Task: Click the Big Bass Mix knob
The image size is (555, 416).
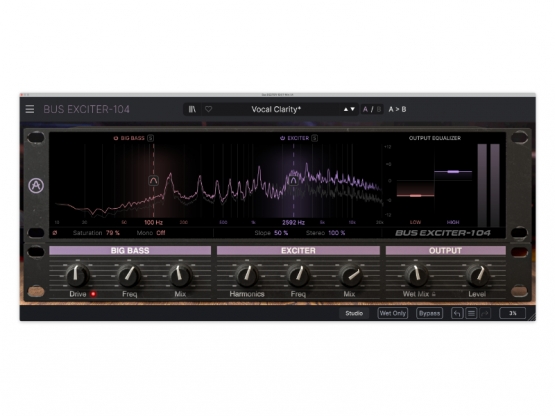Action: point(180,275)
